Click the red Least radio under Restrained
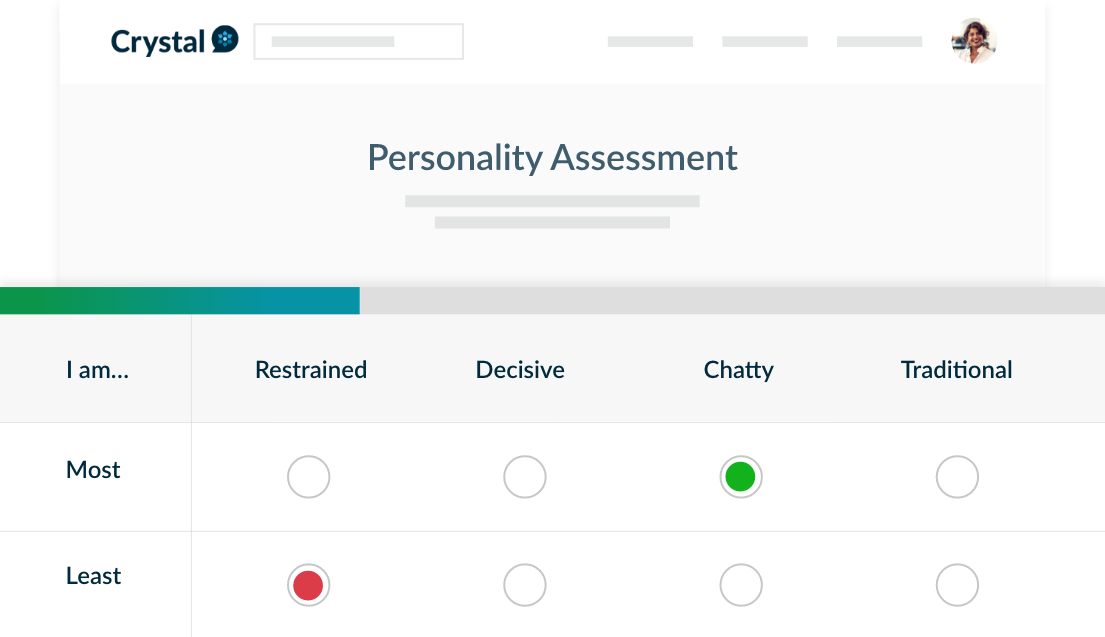The width and height of the screenshot is (1105, 637). pos(309,585)
